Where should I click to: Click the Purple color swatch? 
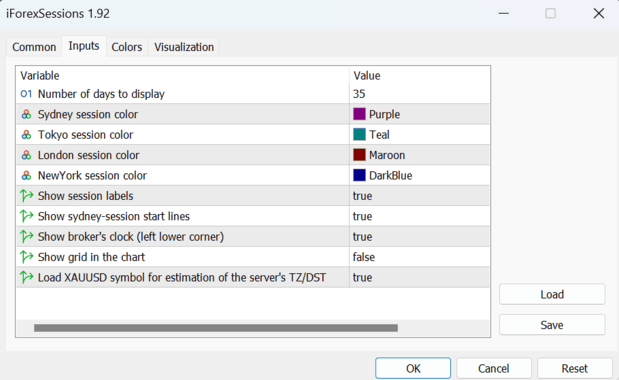click(359, 114)
